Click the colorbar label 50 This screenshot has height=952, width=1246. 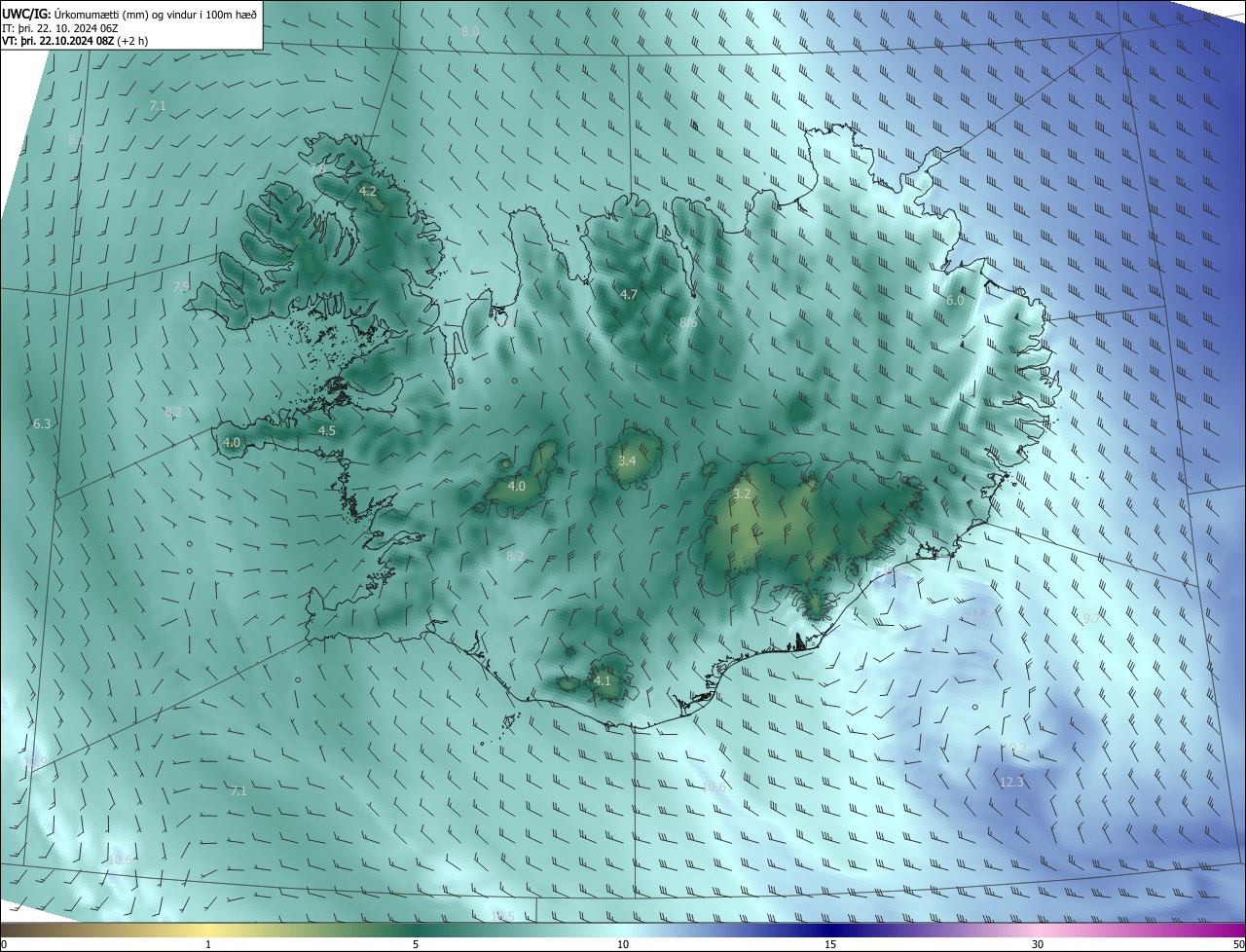1238,945
